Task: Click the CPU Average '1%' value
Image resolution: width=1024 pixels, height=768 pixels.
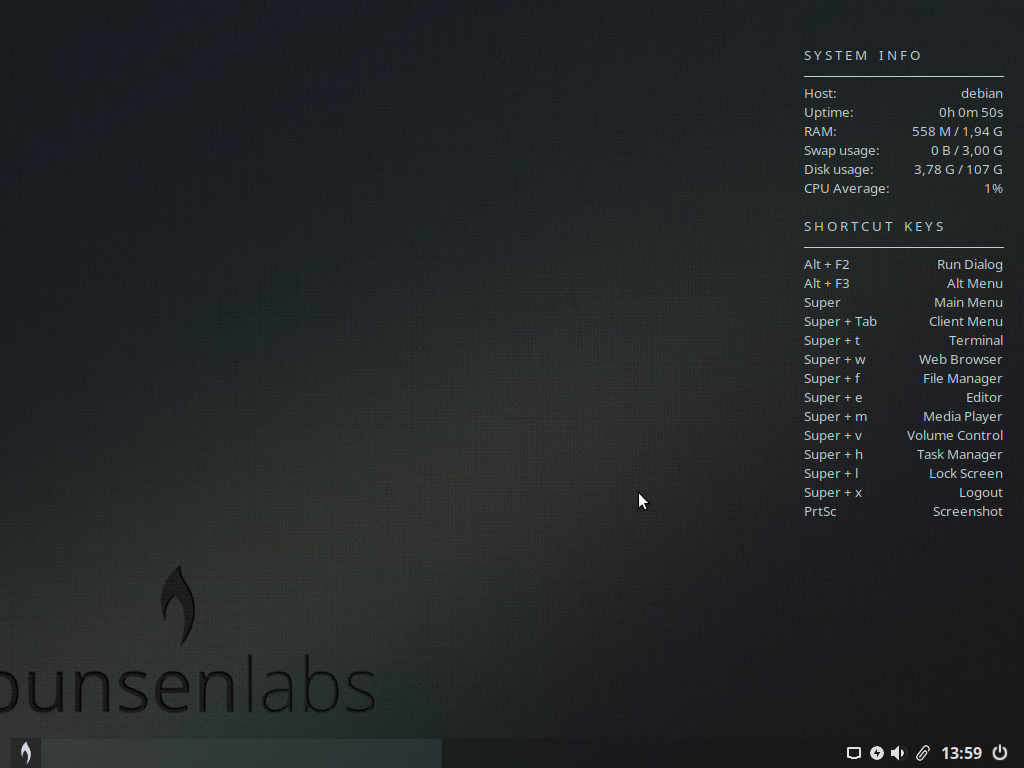Action: click(x=993, y=188)
